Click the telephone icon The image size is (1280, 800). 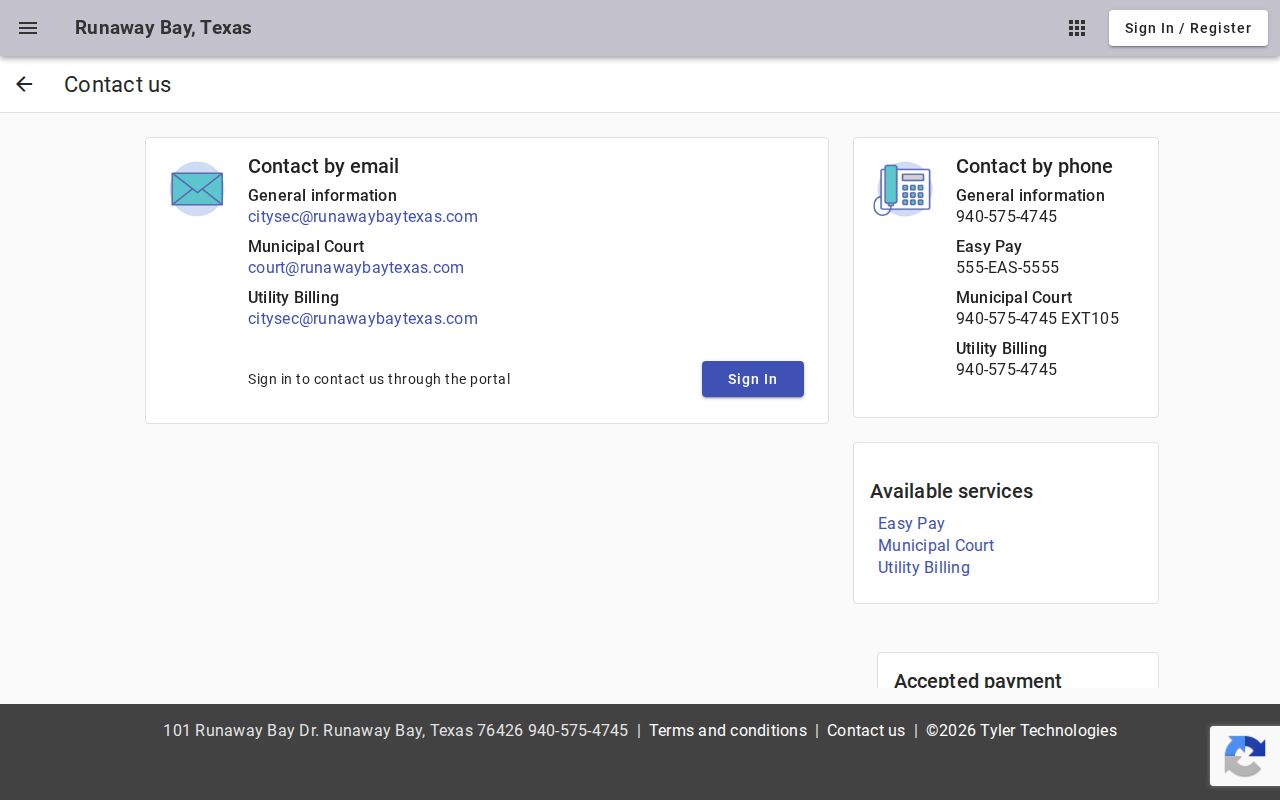click(903, 188)
